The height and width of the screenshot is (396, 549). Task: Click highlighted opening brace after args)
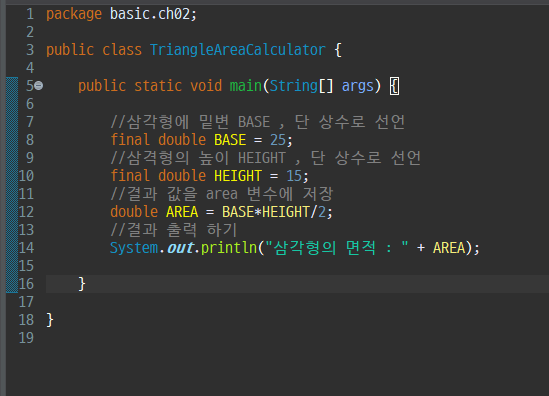click(394, 86)
